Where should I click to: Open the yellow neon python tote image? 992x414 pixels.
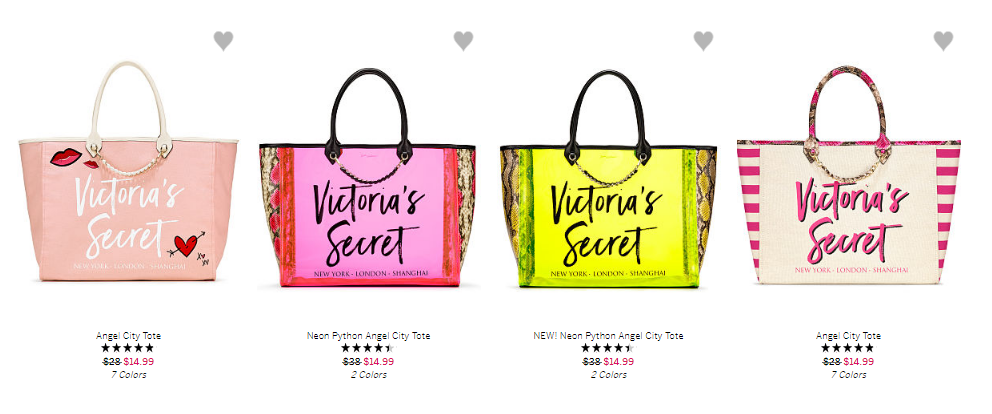(x=608, y=179)
